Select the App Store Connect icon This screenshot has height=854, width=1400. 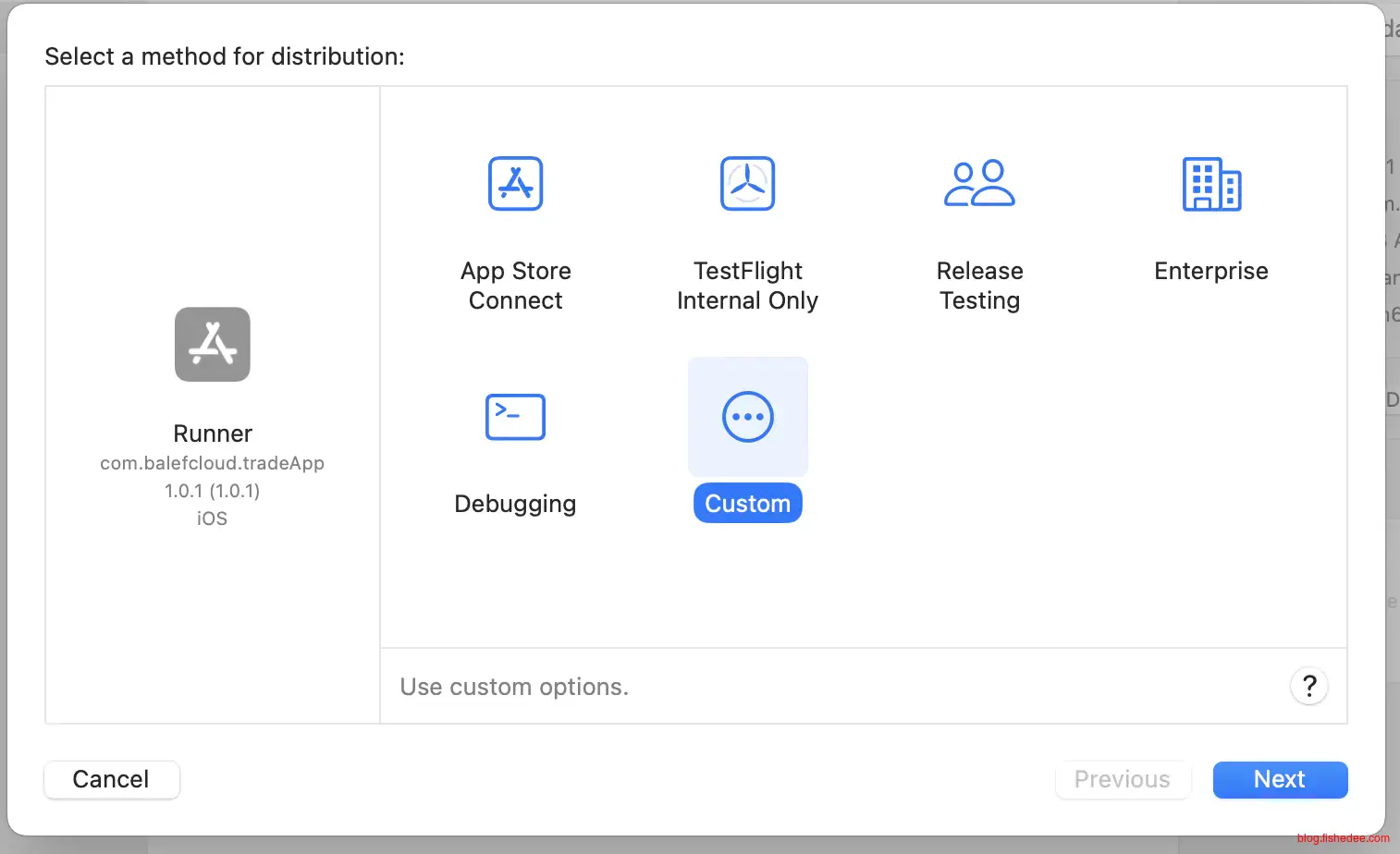coord(515,184)
